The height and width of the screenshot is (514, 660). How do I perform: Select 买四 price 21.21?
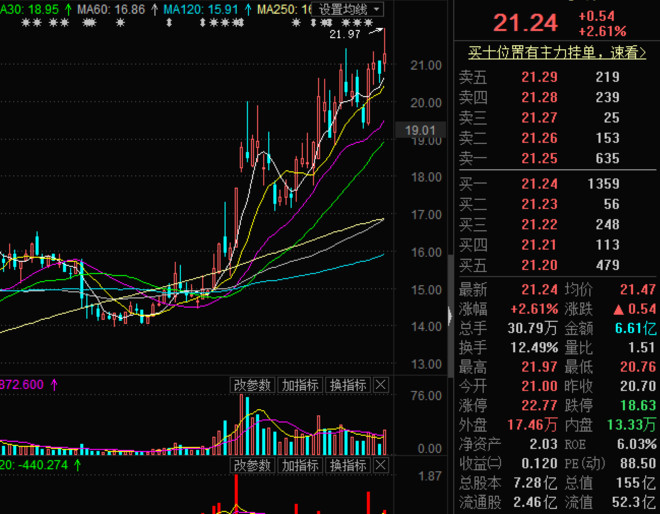(x=539, y=245)
